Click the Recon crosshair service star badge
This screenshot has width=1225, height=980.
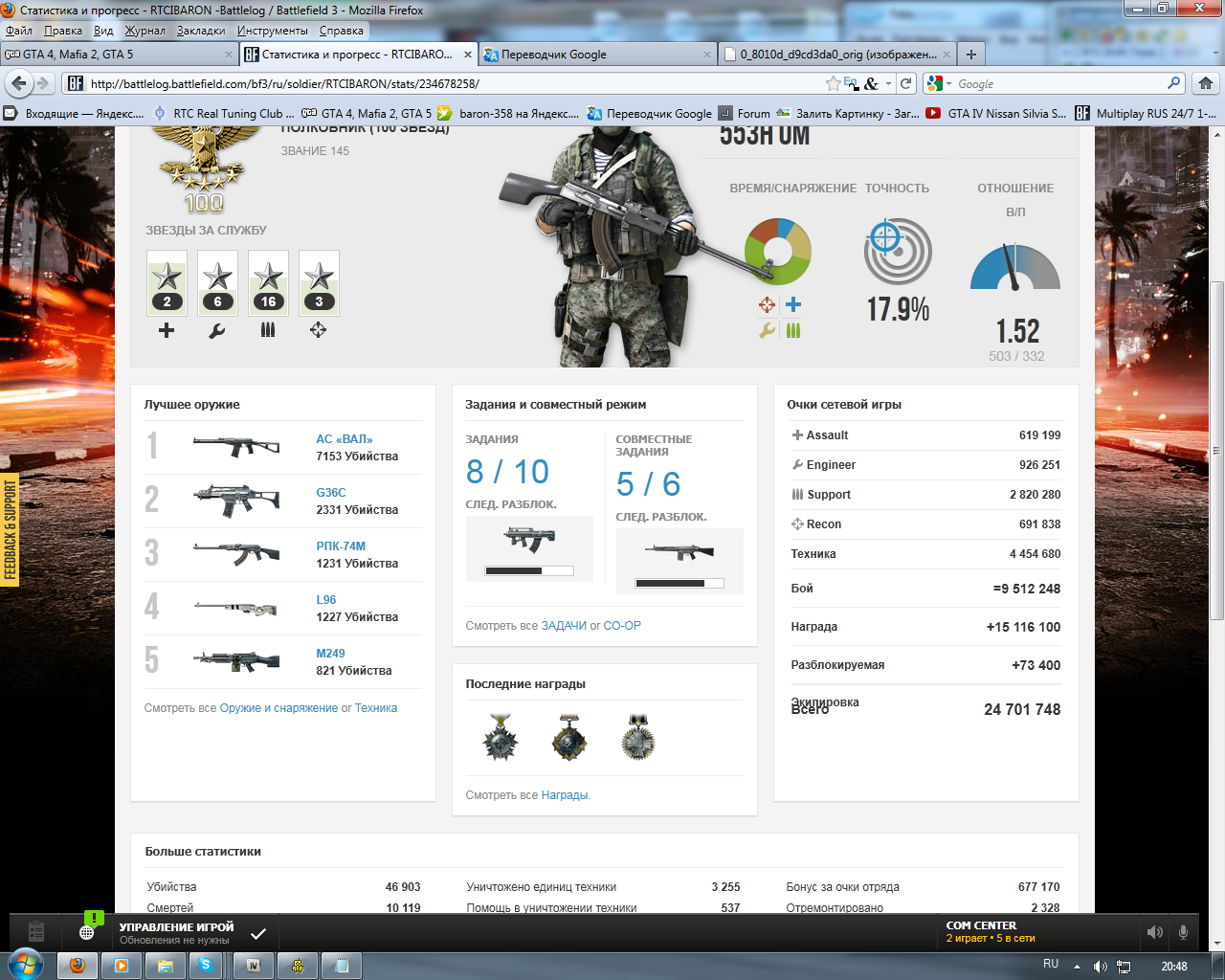(319, 283)
